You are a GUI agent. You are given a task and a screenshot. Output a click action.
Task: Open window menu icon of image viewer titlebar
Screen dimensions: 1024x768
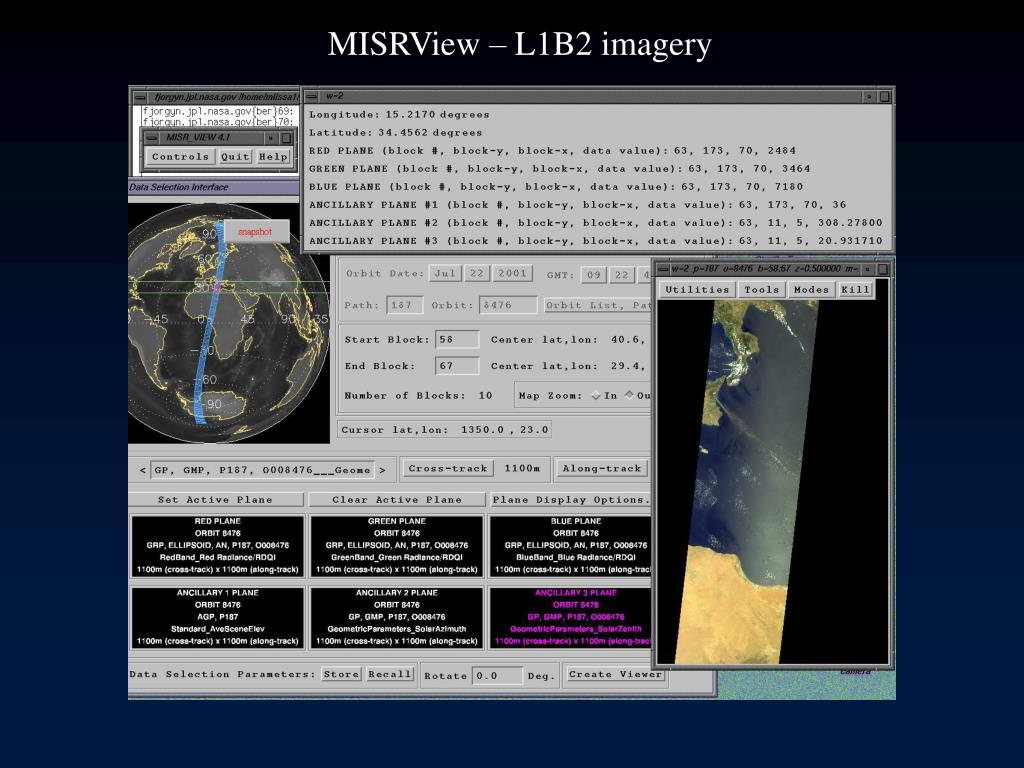663,269
